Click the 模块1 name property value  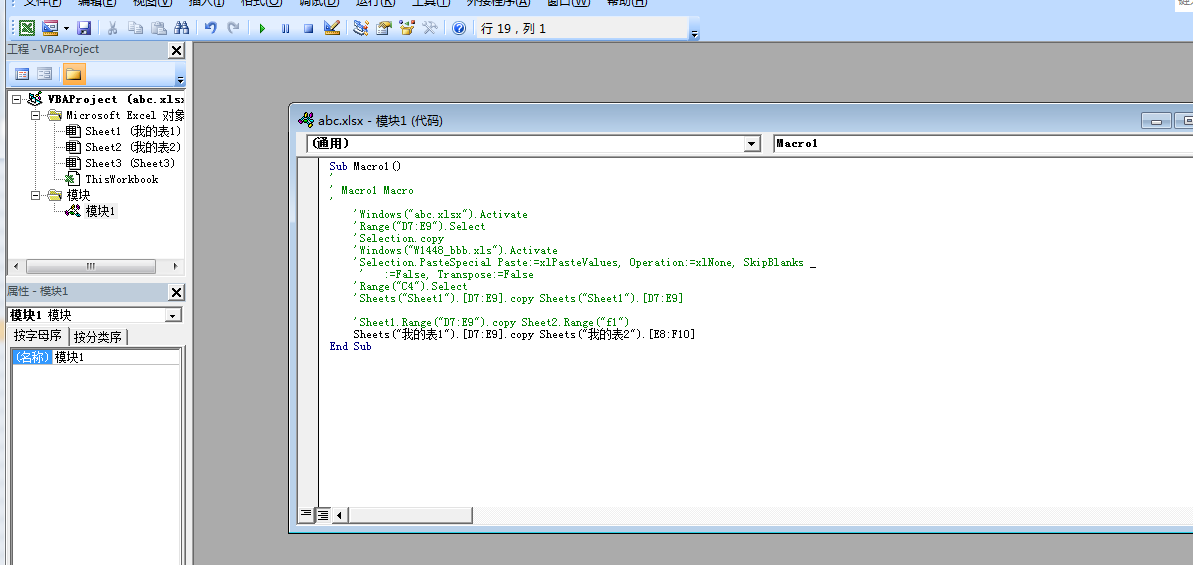pos(116,357)
